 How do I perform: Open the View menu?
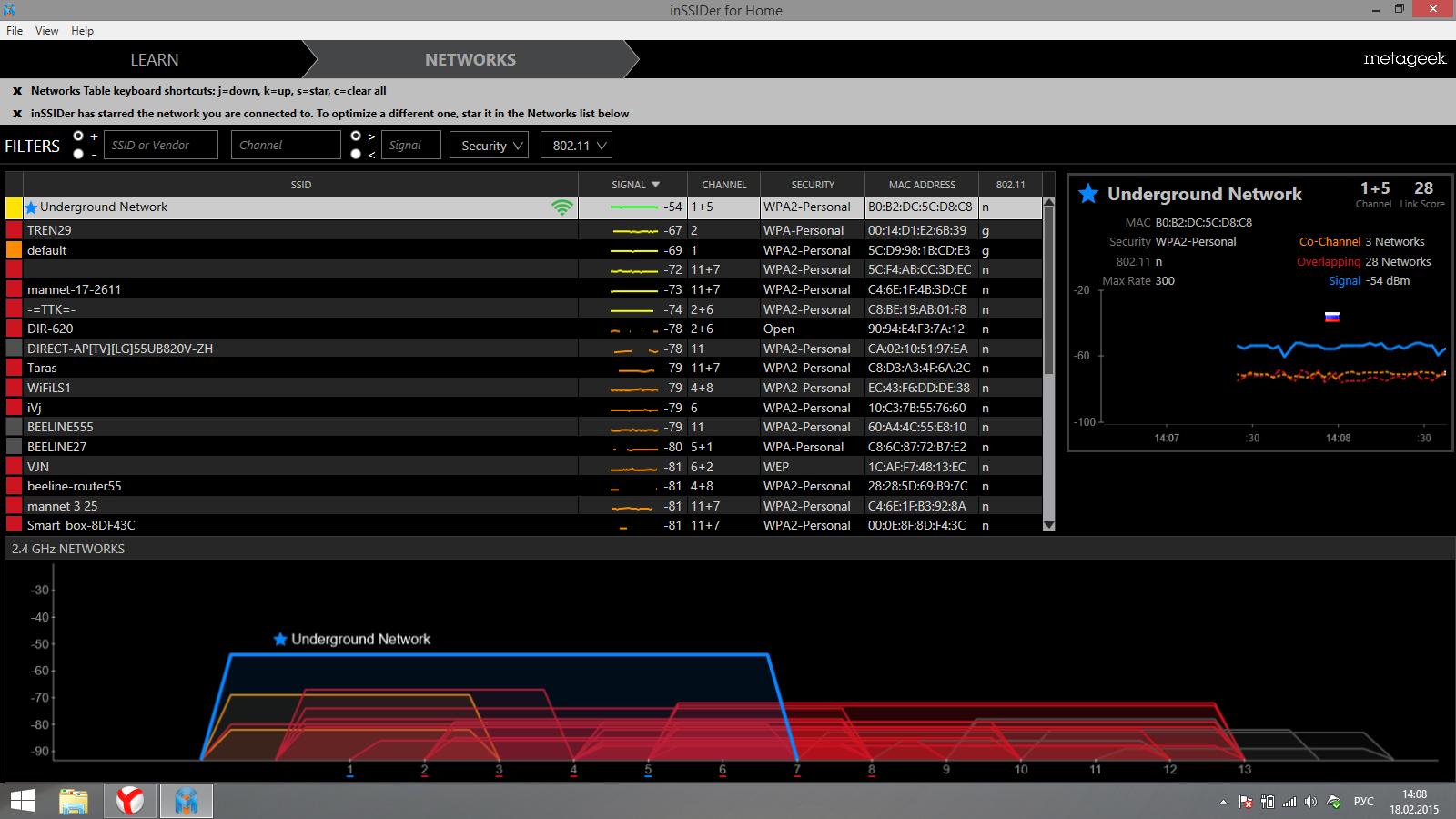coord(46,31)
